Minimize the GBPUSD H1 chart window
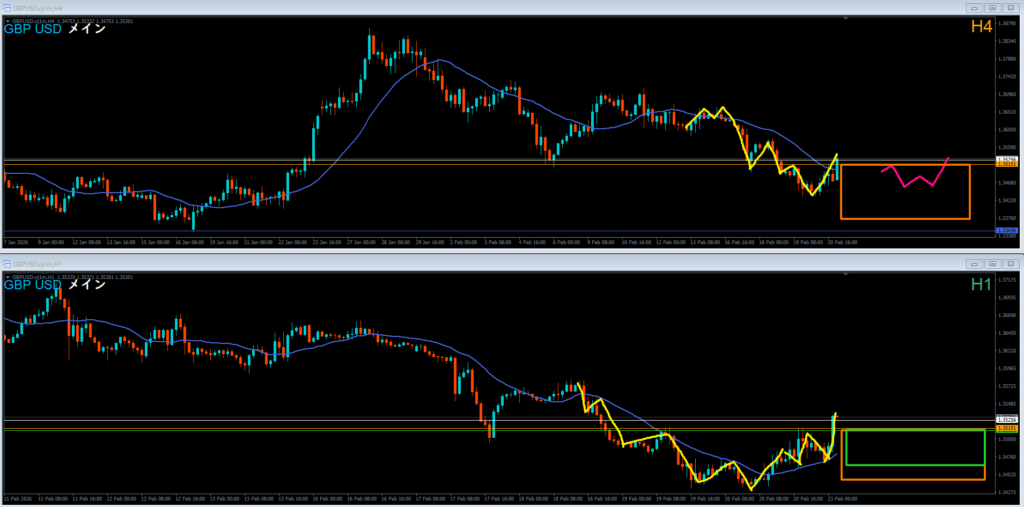 click(x=975, y=264)
